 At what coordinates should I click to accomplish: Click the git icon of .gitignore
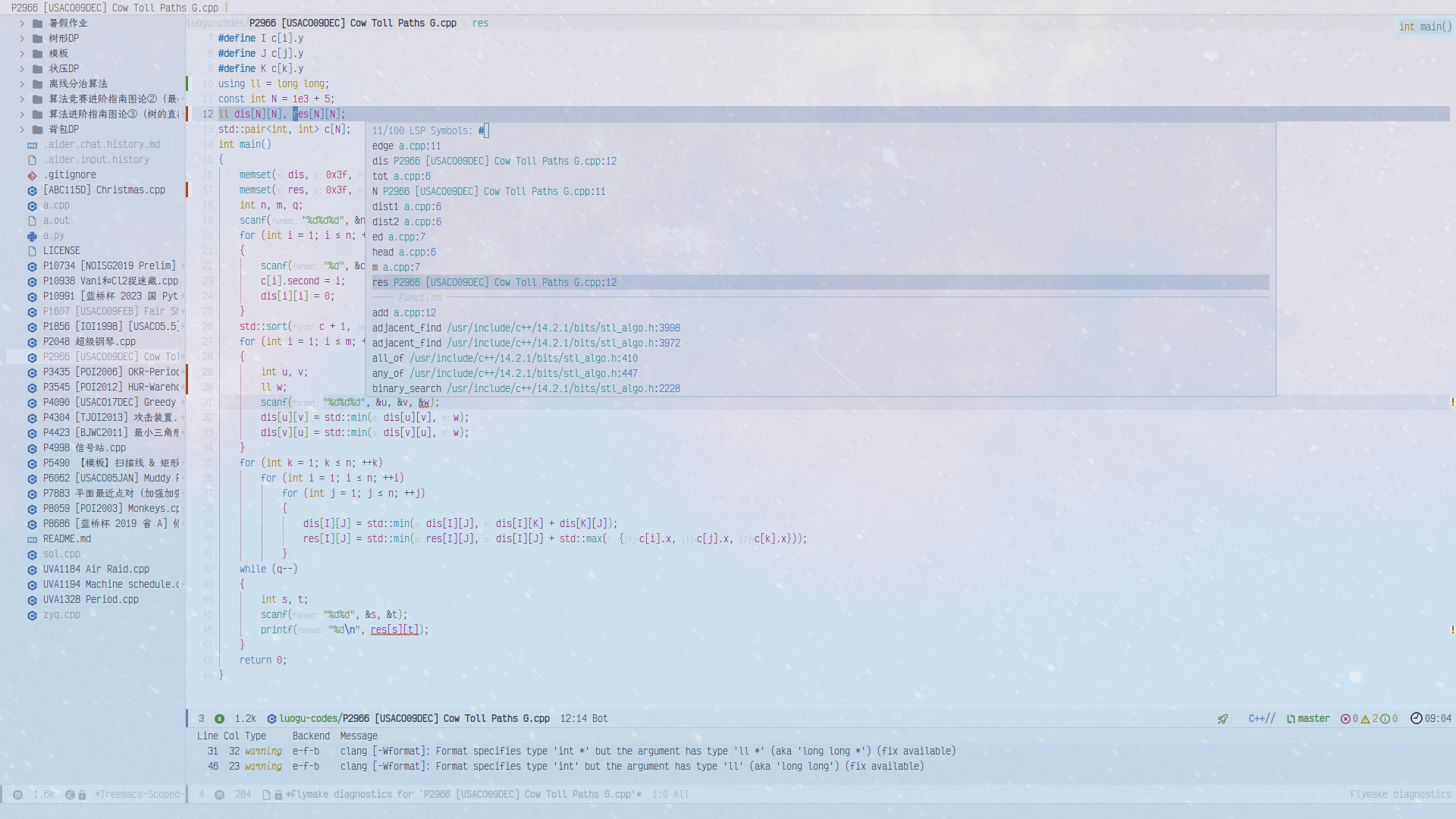(32, 175)
